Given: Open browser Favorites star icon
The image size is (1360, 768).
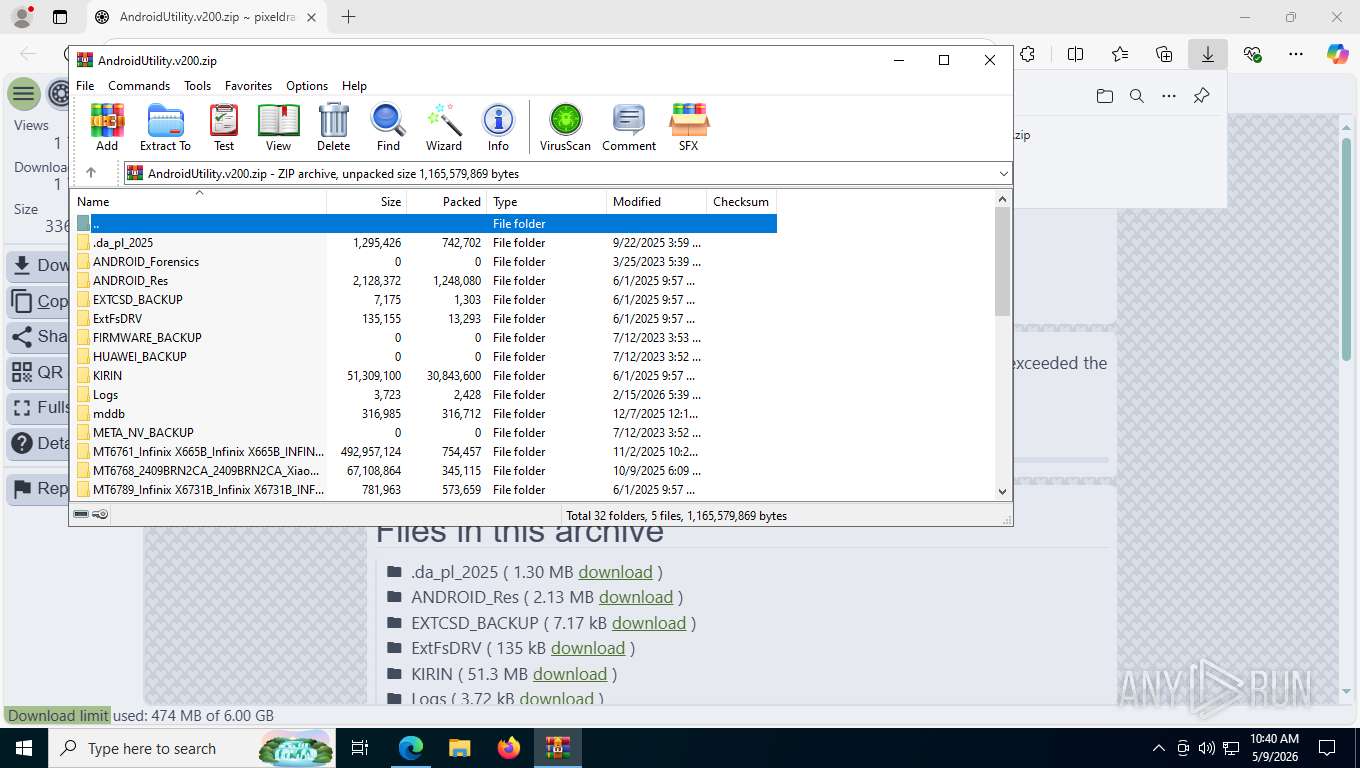Looking at the screenshot, I should (1120, 54).
